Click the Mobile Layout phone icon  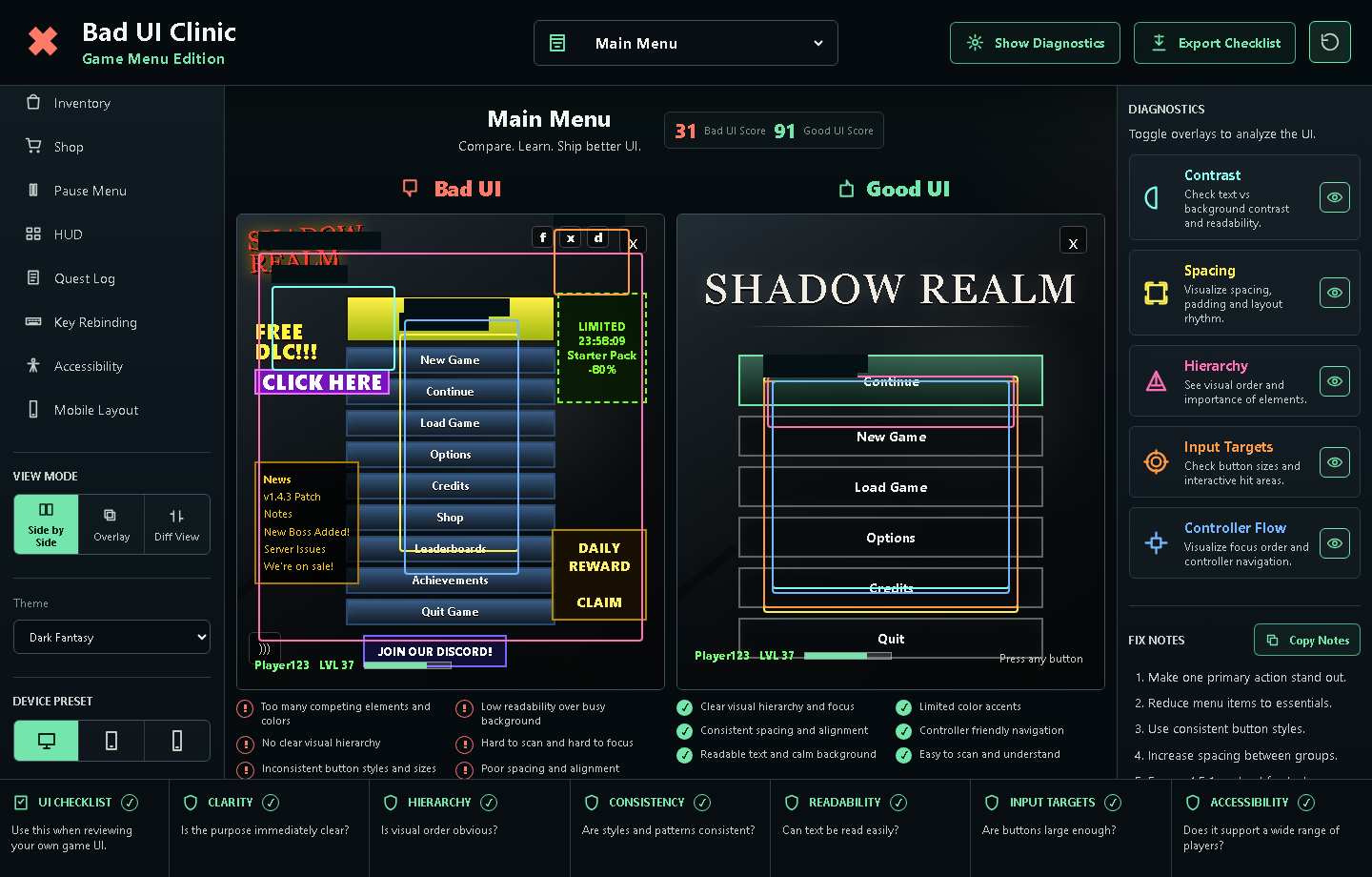(x=33, y=410)
